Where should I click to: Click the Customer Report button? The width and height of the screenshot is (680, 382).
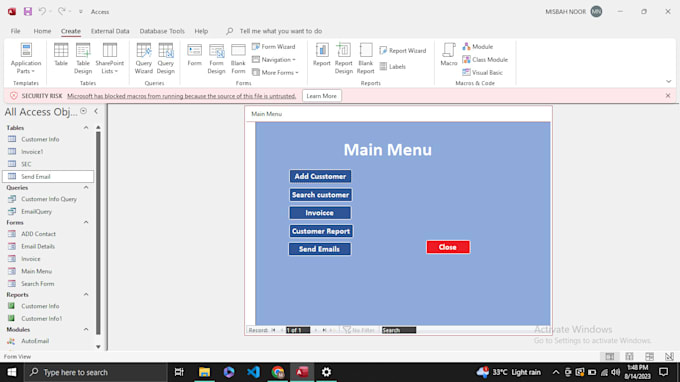(x=321, y=231)
